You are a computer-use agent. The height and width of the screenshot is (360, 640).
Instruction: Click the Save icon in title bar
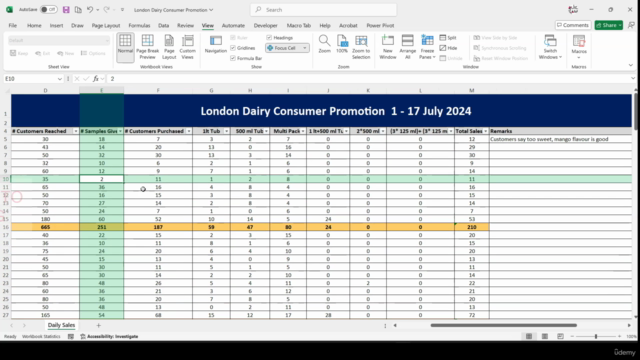pyautogui.click(x=66, y=9)
